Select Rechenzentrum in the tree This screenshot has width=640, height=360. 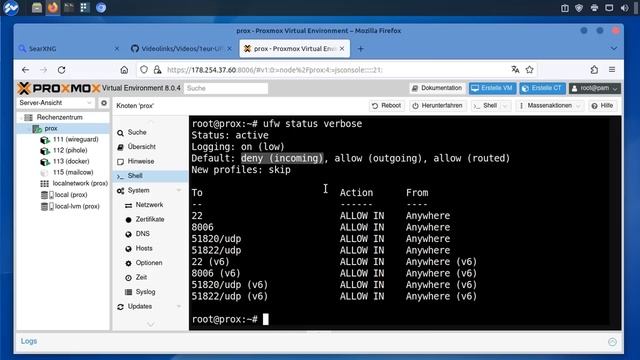coord(60,117)
